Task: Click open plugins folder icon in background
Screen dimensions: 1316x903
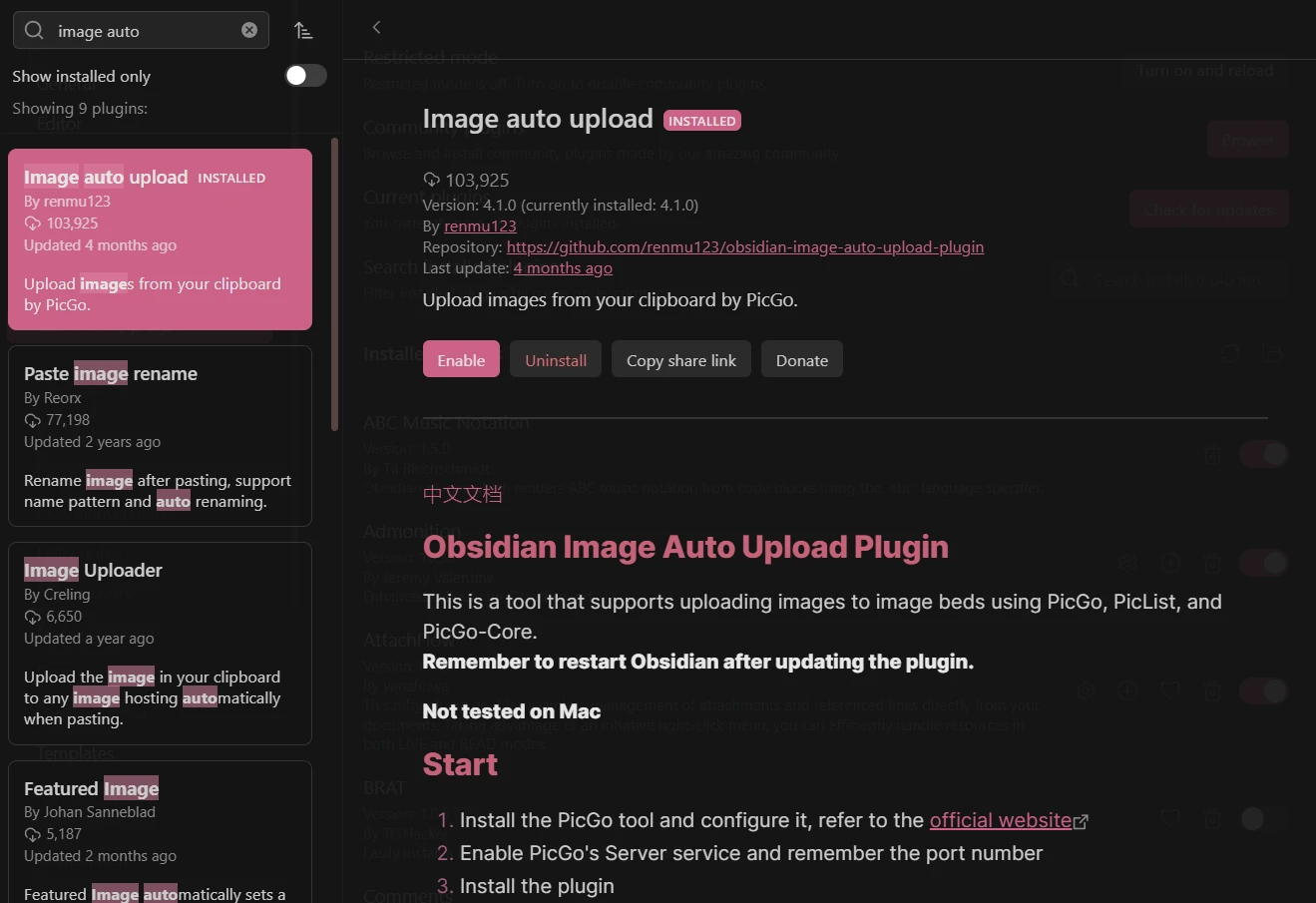Action: (1272, 353)
